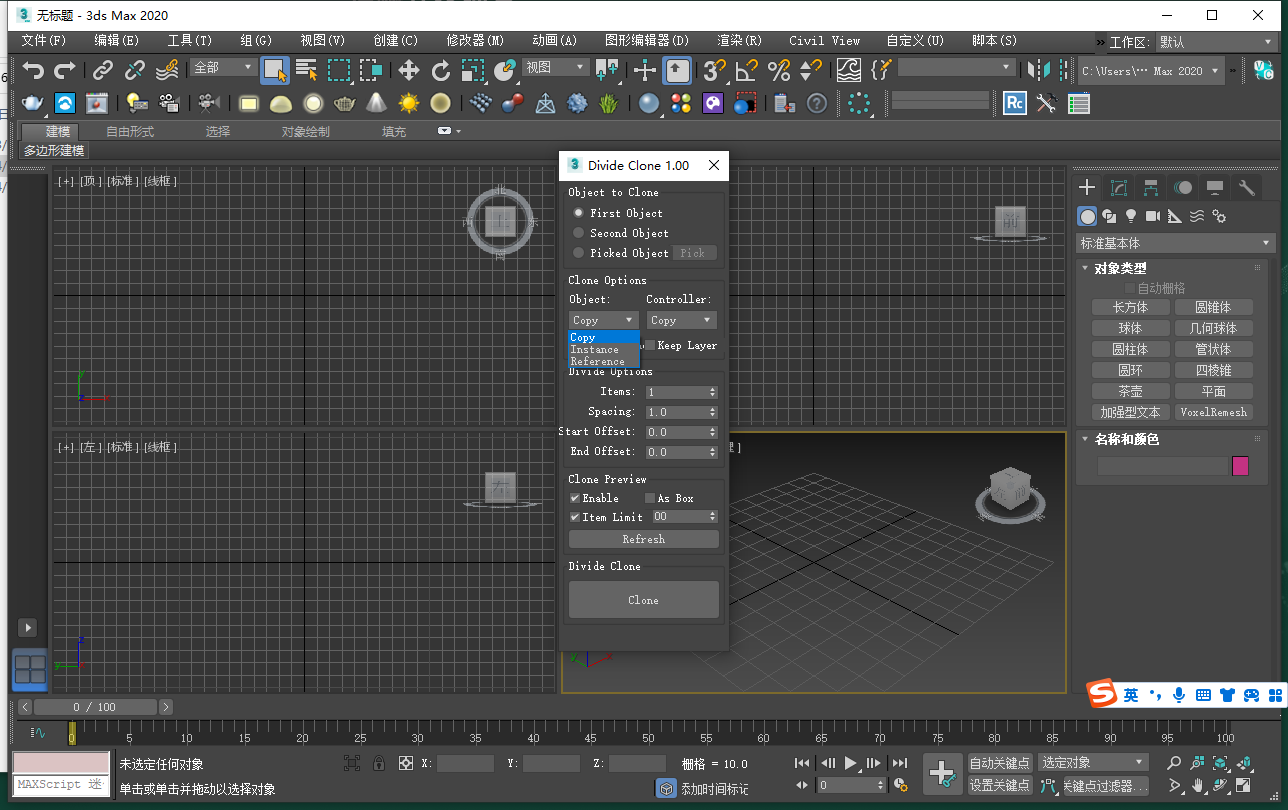
Task: Choose the Second Object radio option
Action: [580, 232]
